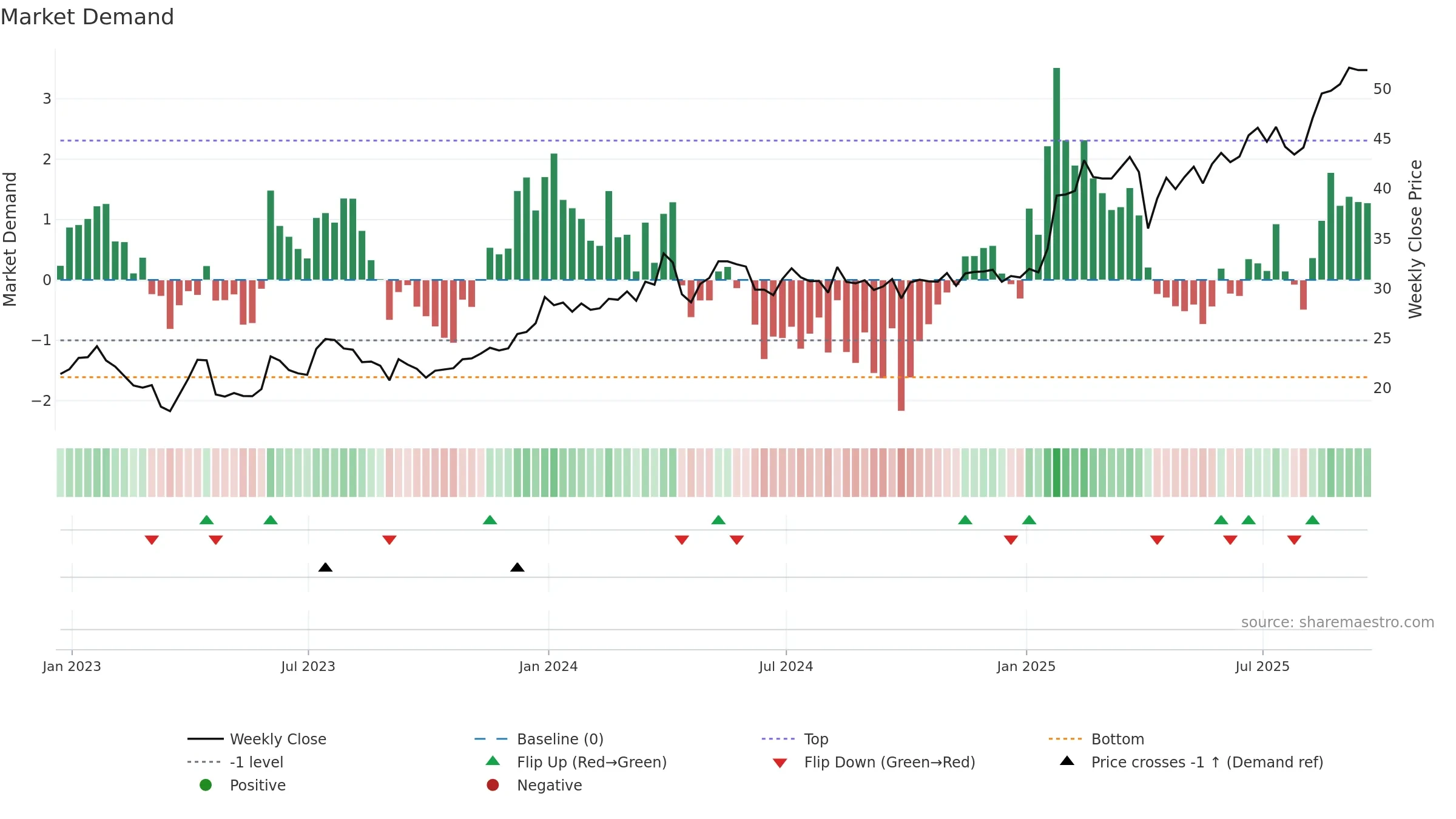Select the black price-cross marker before Jan 2024
The width and height of the screenshot is (1456, 819).
(517, 567)
